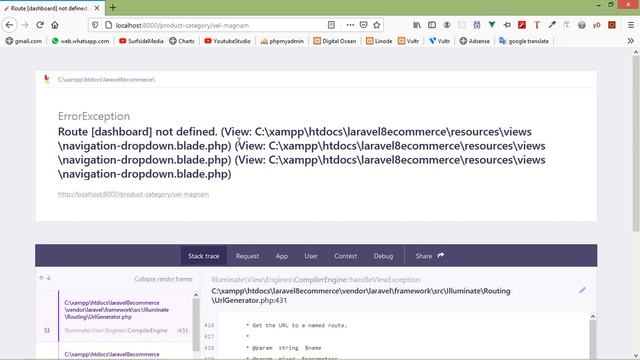
Task: Open web.whatsapp.com bookmark
Action: point(80,41)
